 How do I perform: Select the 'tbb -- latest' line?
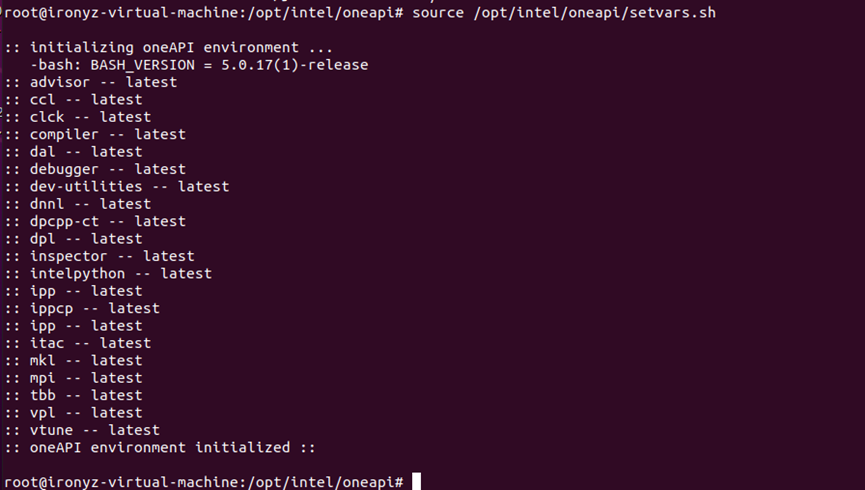pos(74,395)
